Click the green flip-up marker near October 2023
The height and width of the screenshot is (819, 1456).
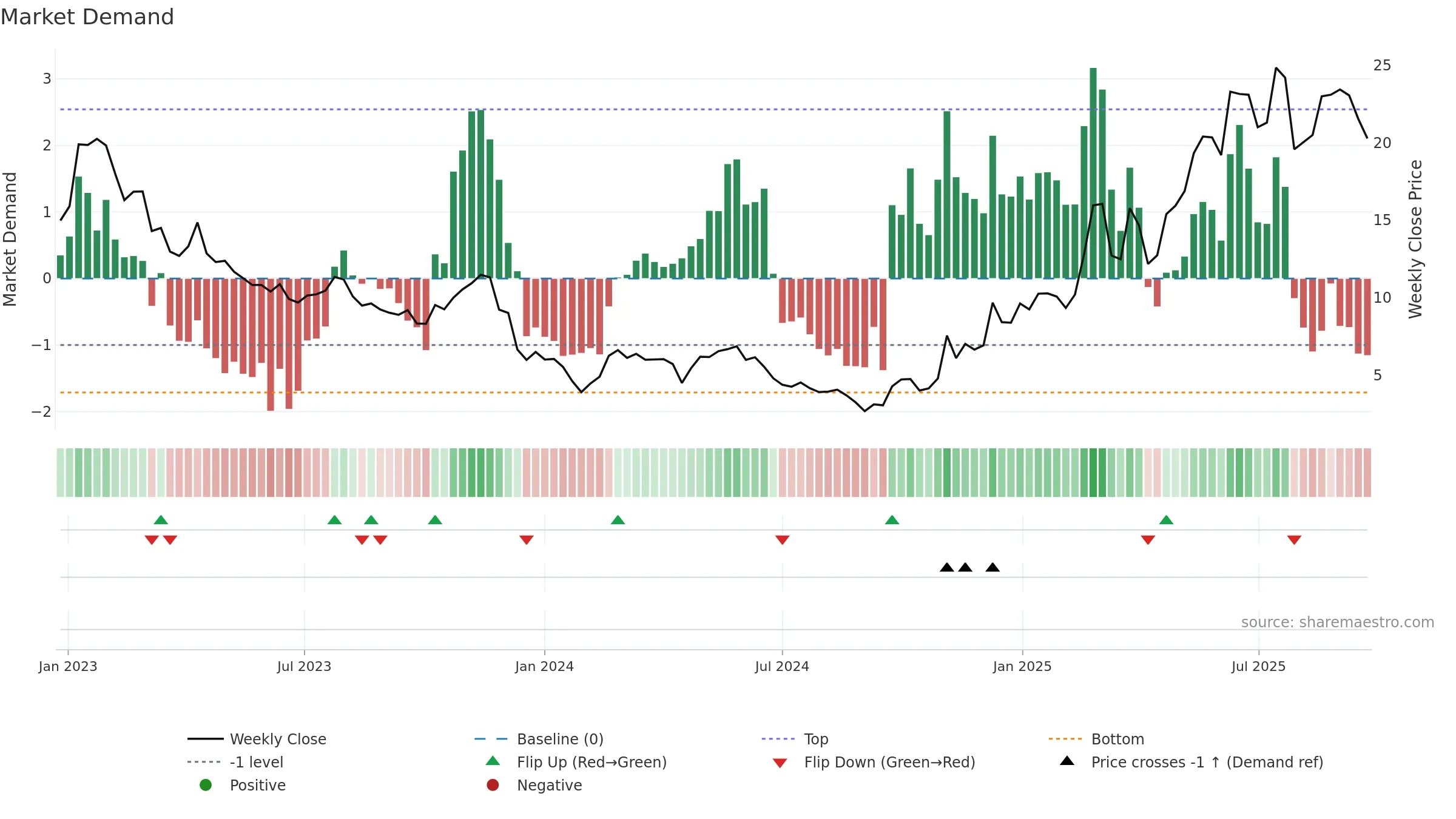435,519
